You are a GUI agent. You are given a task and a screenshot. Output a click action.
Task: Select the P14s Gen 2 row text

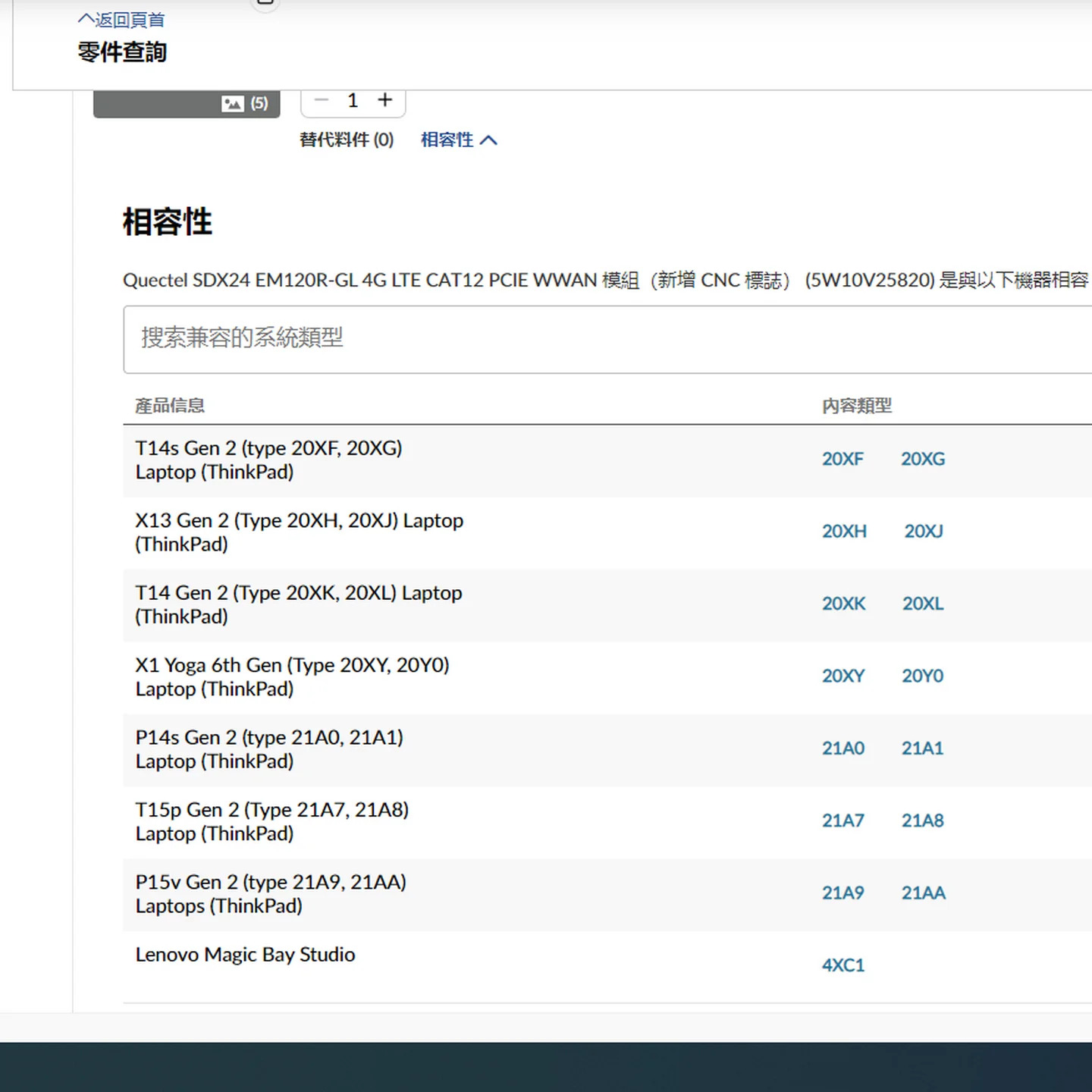269,749
